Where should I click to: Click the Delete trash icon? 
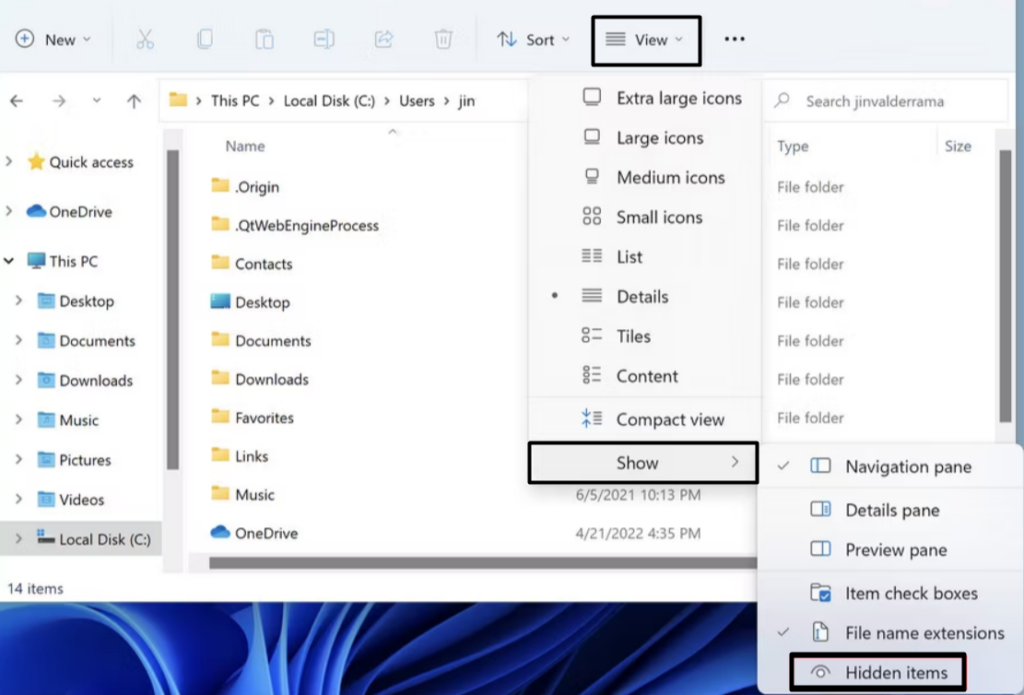(443, 40)
